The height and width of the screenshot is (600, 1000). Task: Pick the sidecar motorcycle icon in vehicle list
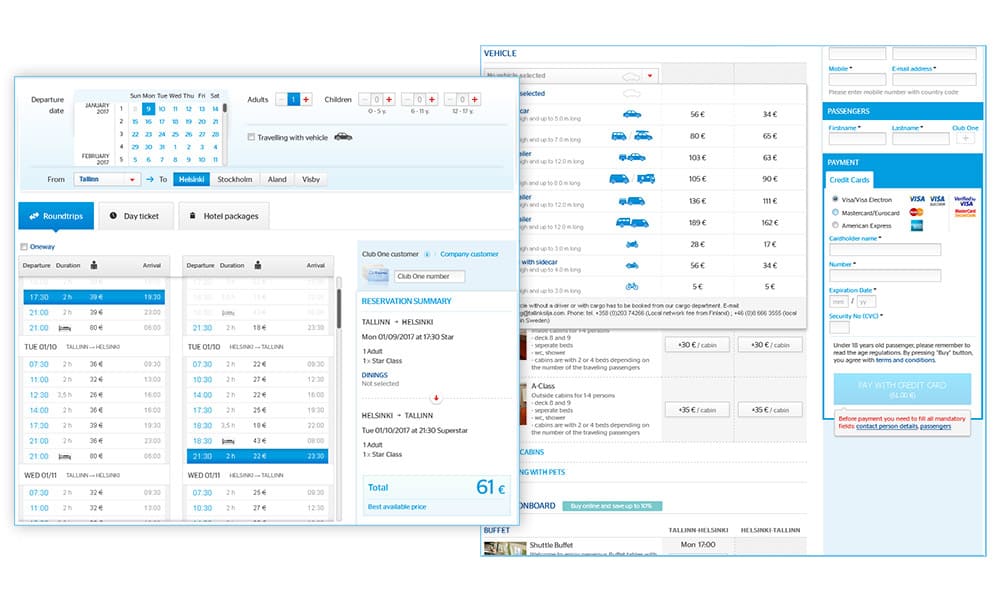click(x=631, y=265)
